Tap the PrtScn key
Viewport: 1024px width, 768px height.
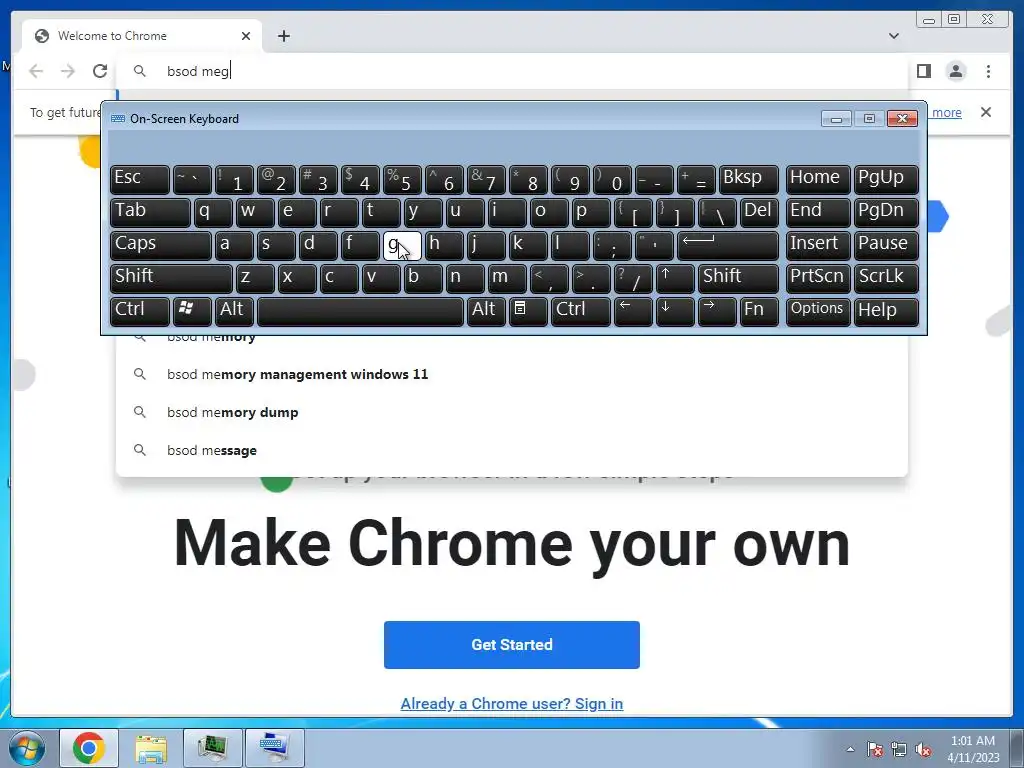pyautogui.click(x=818, y=278)
